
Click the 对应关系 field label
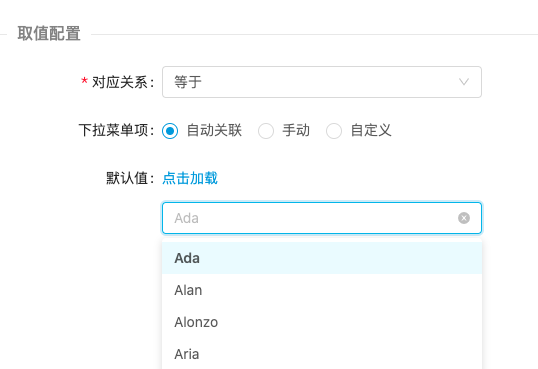tap(123, 82)
